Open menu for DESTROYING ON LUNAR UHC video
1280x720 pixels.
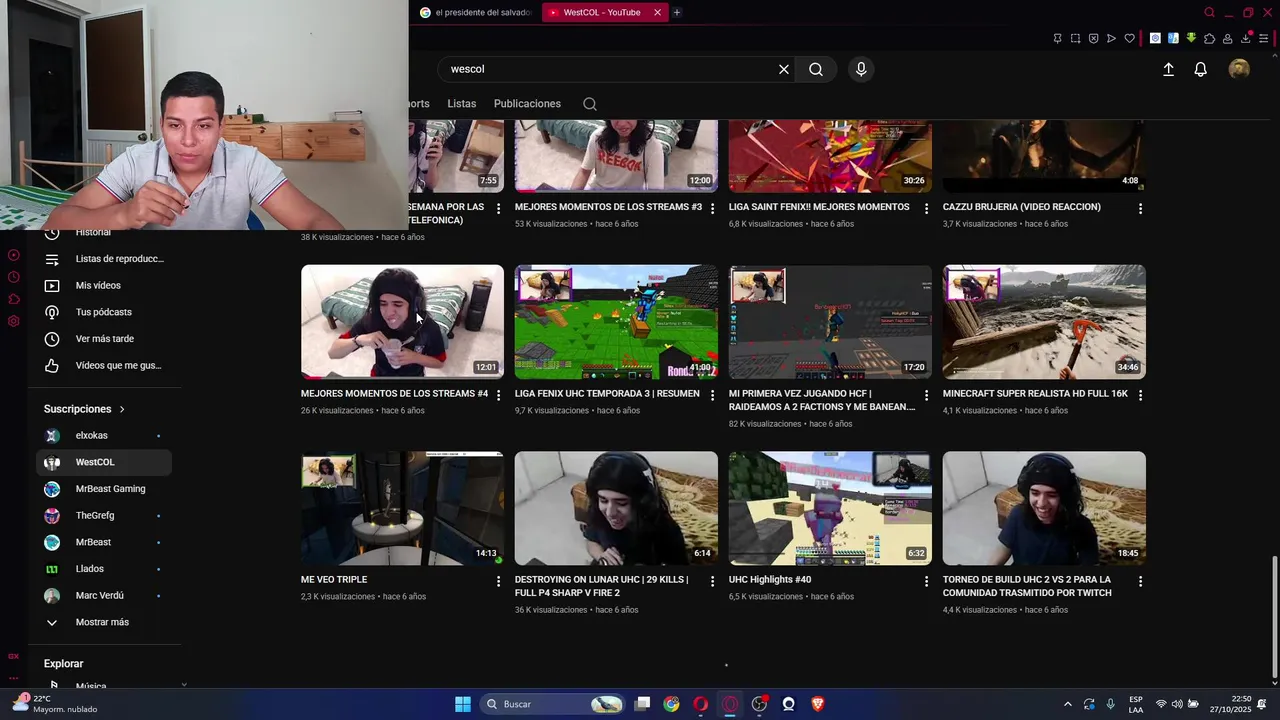pyautogui.click(x=712, y=581)
